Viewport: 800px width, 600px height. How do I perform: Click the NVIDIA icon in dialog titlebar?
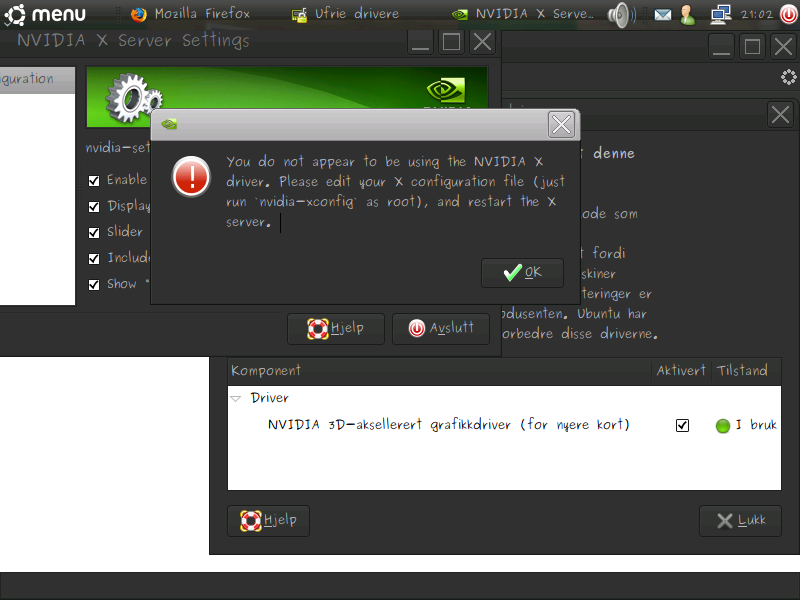pyautogui.click(x=169, y=124)
